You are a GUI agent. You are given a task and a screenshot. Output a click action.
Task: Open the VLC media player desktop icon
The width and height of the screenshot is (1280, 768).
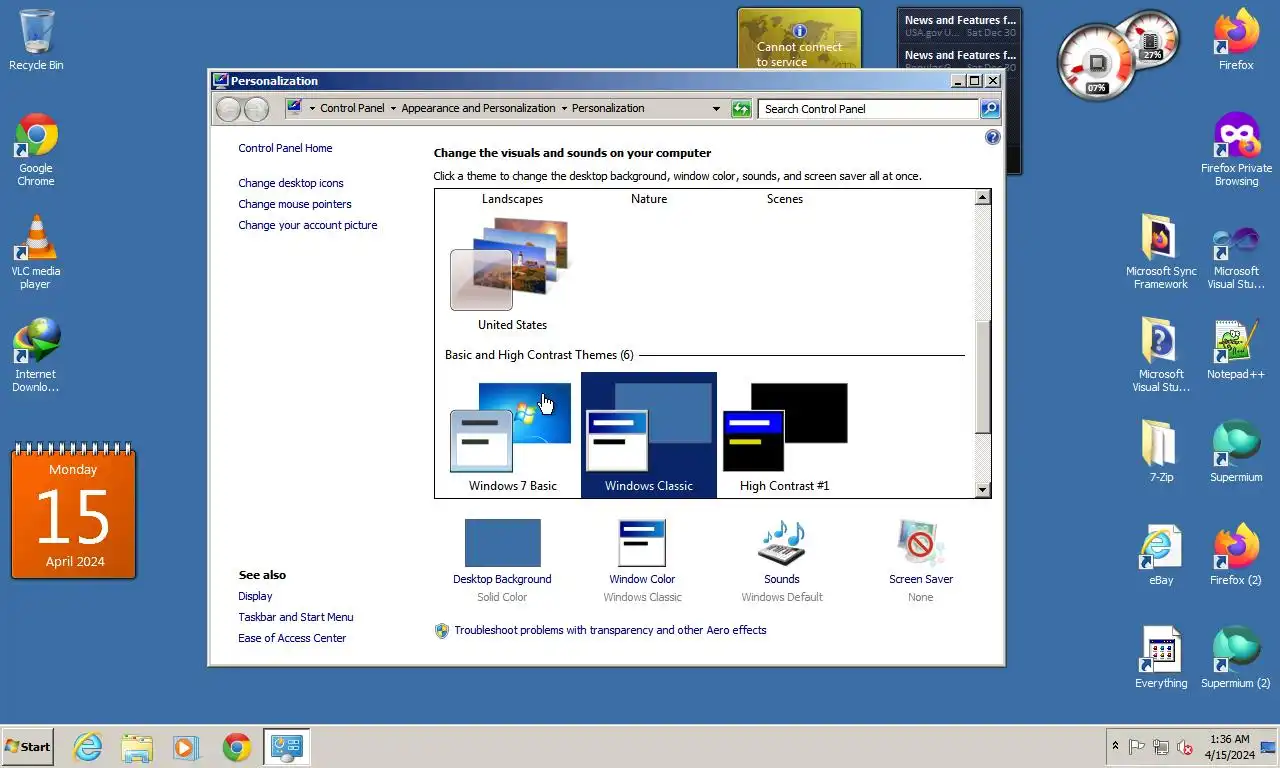pos(36,252)
